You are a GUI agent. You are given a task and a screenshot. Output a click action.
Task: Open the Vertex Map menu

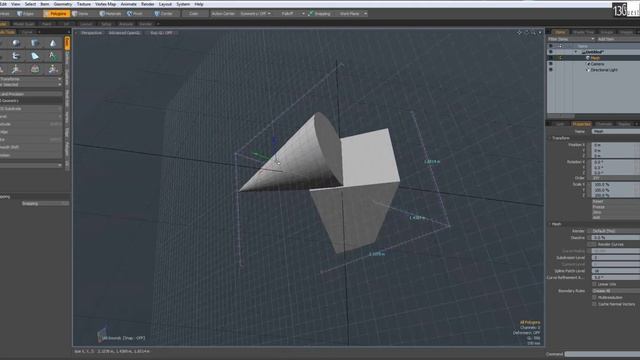(x=106, y=4)
